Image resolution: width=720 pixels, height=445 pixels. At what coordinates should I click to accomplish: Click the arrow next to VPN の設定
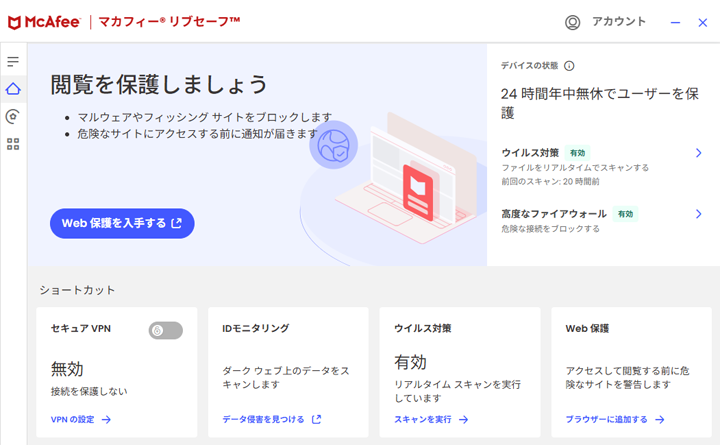106,419
